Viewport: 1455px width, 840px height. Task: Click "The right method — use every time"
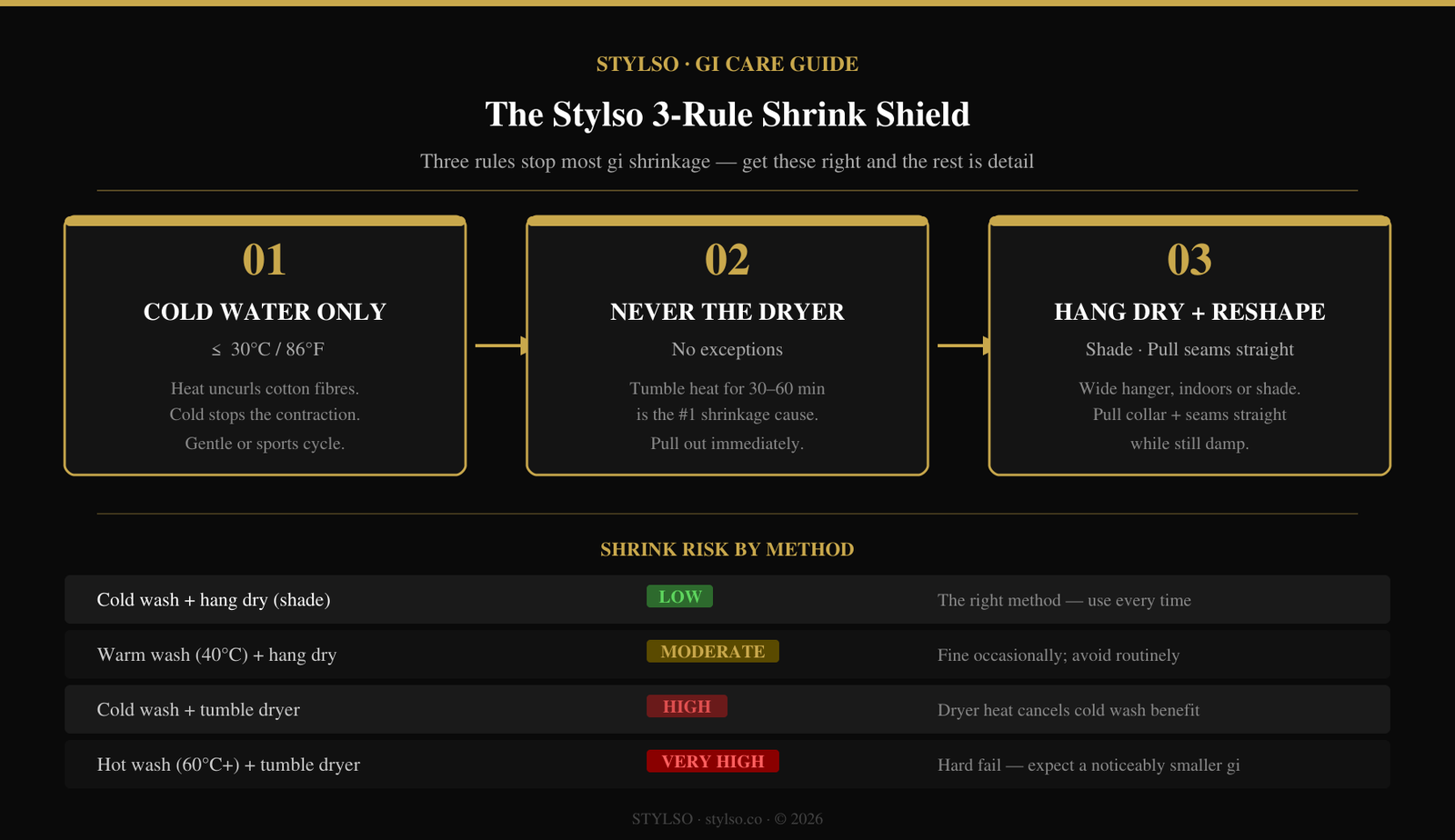[1064, 600]
